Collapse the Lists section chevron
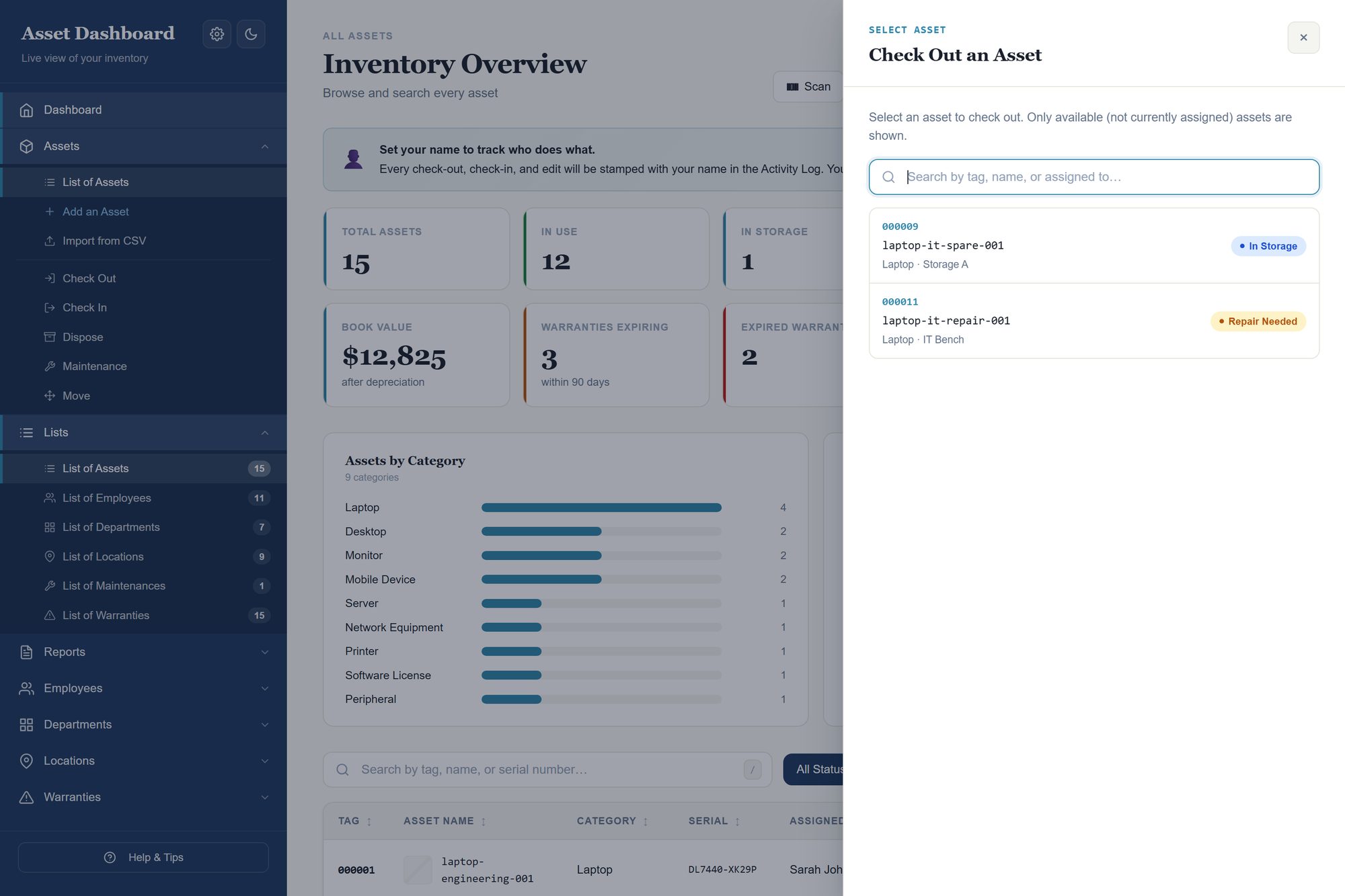1345x896 pixels. coord(265,433)
